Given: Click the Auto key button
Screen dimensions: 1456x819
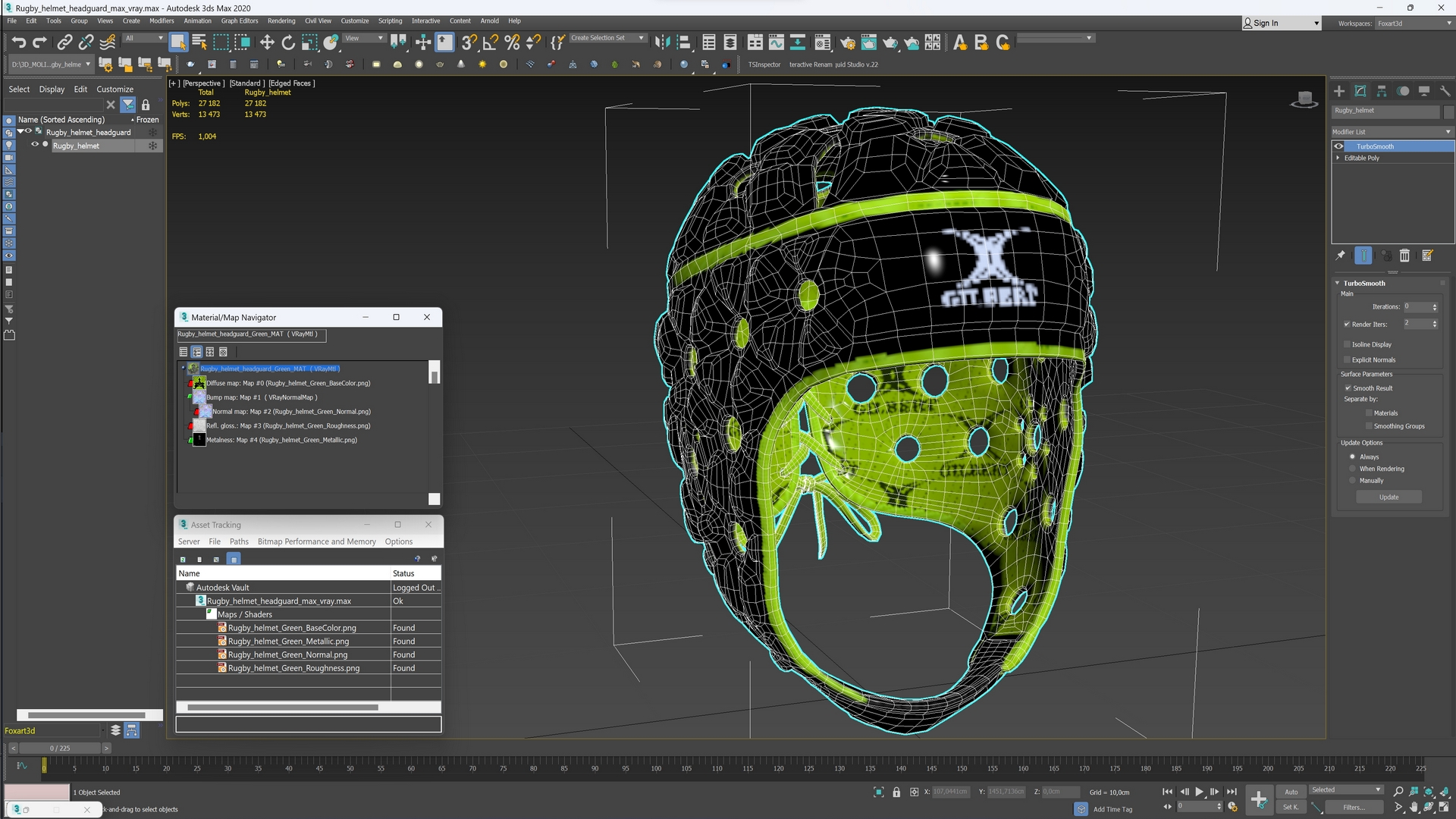Looking at the screenshot, I should coord(1291,792).
